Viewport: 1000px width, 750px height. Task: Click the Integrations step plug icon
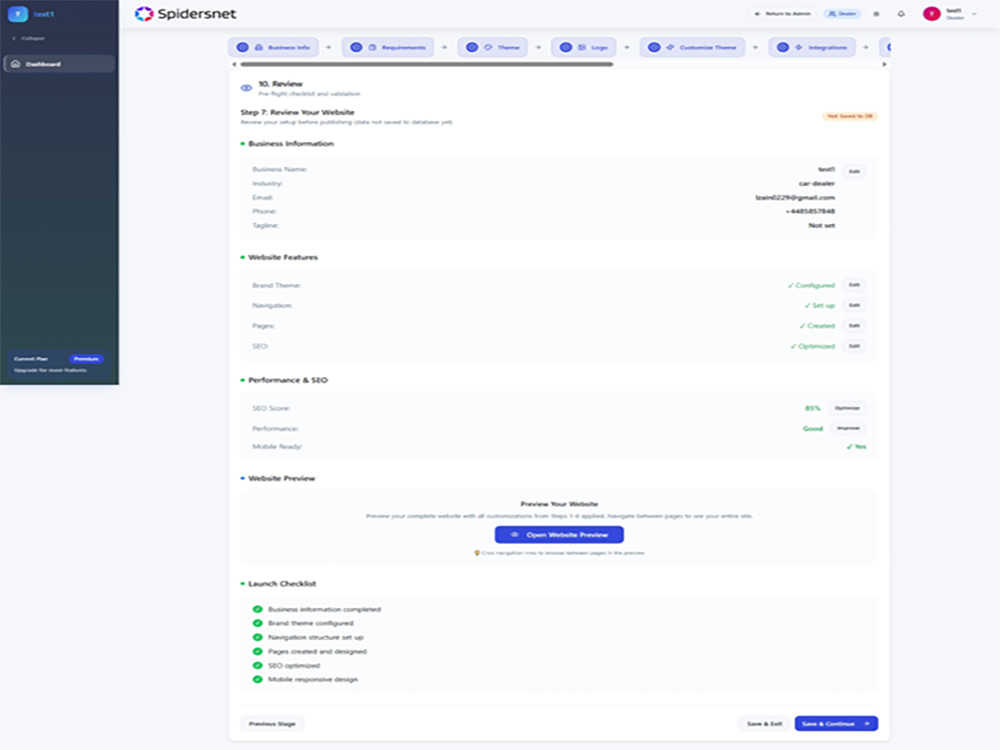798,47
